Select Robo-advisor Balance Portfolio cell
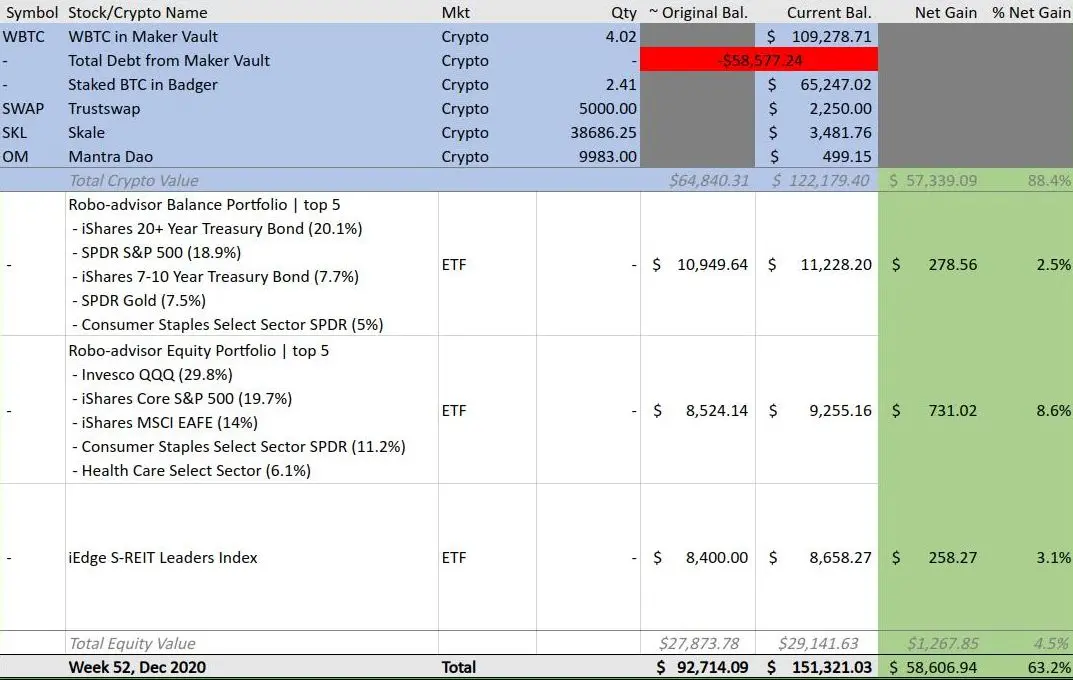 (252, 264)
